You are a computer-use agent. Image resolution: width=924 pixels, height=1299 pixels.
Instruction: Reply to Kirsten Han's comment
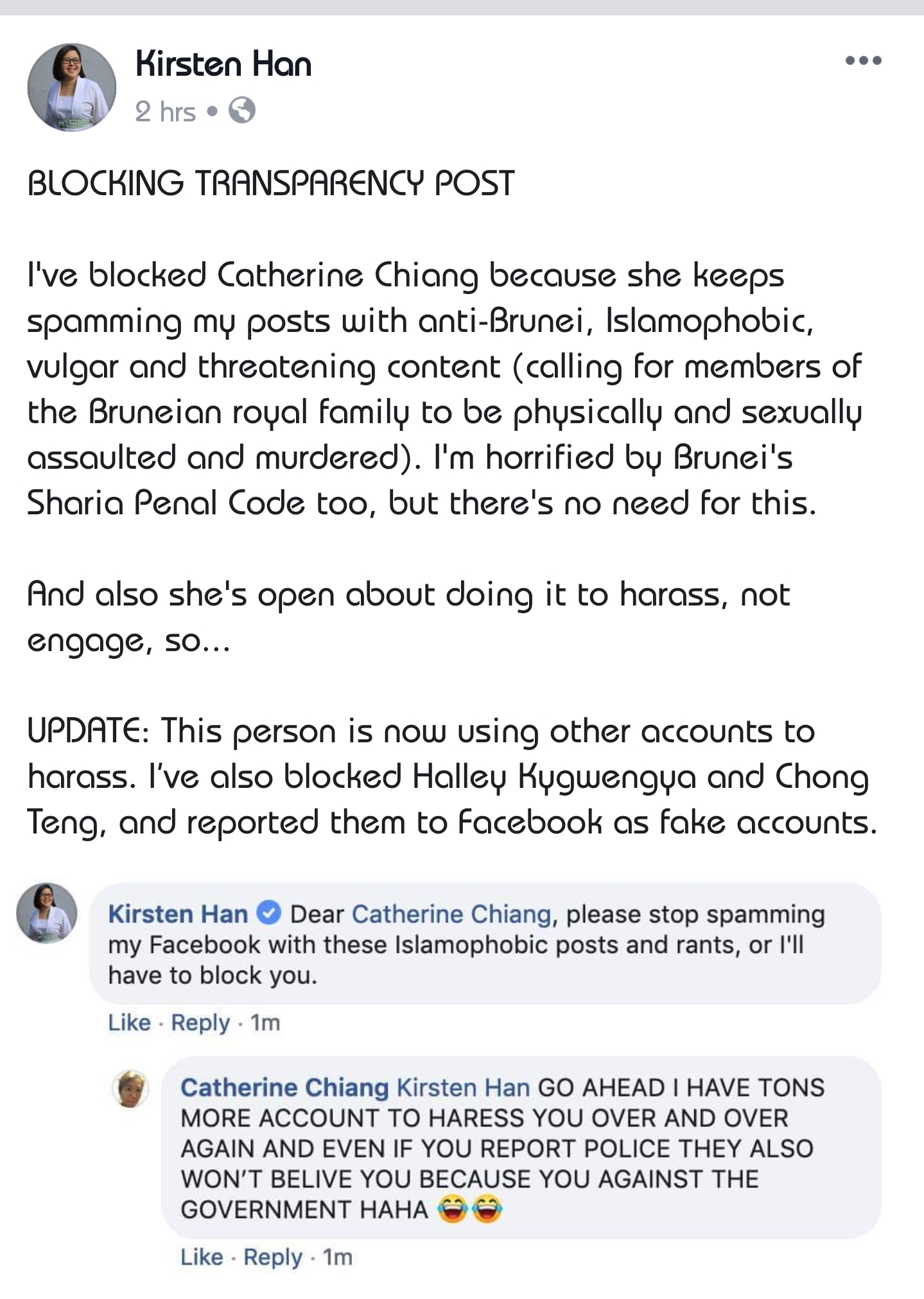tap(200, 1022)
